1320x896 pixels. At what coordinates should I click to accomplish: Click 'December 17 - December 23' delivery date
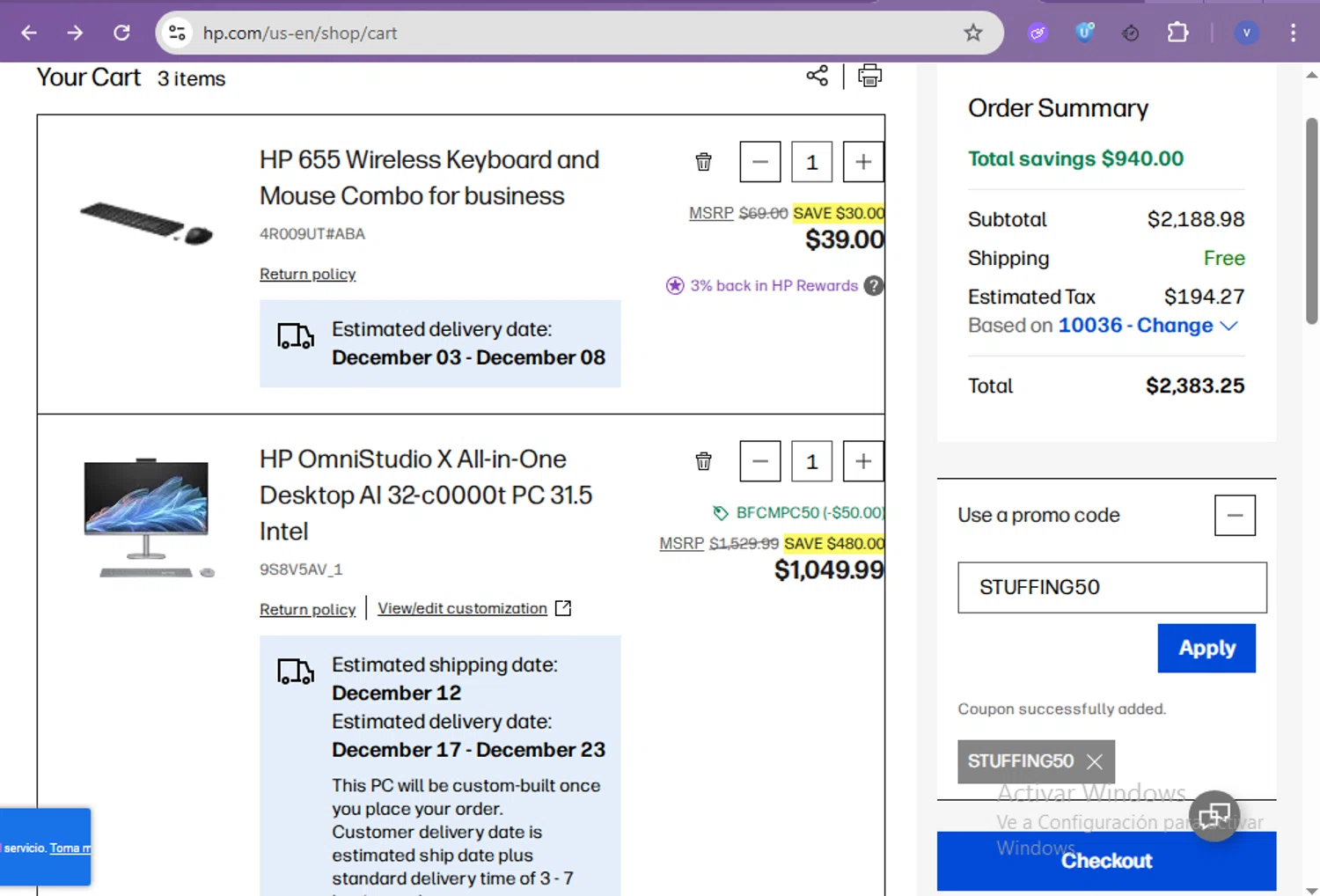tap(468, 750)
